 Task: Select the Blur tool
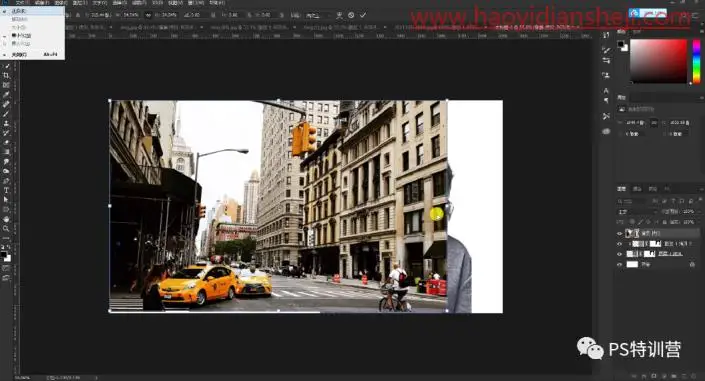[x=7, y=161]
